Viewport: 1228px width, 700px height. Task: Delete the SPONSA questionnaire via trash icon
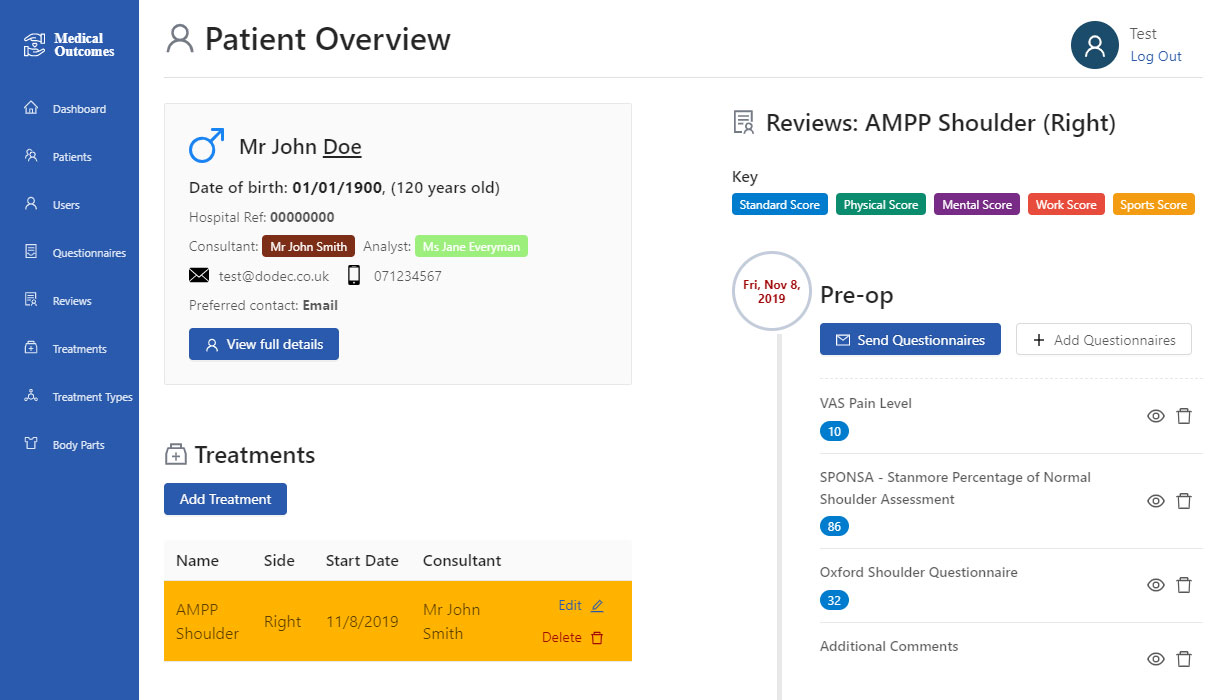tap(1184, 501)
